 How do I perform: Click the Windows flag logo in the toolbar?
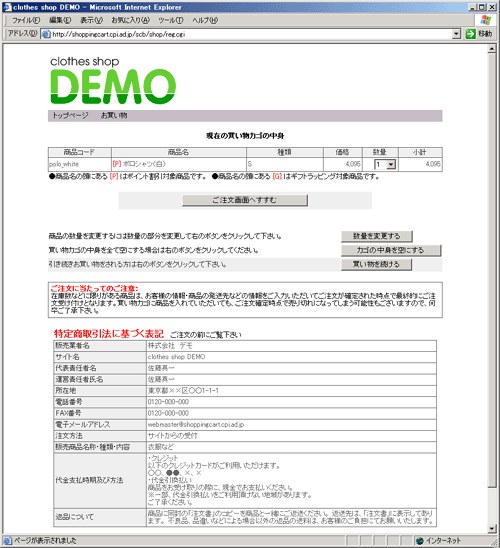[x=485, y=20]
